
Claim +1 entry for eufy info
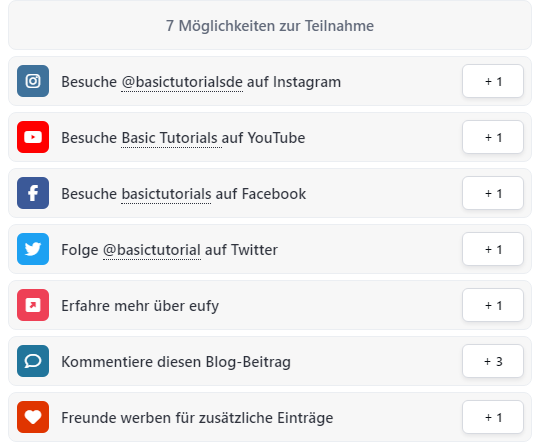click(x=493, y=305)
